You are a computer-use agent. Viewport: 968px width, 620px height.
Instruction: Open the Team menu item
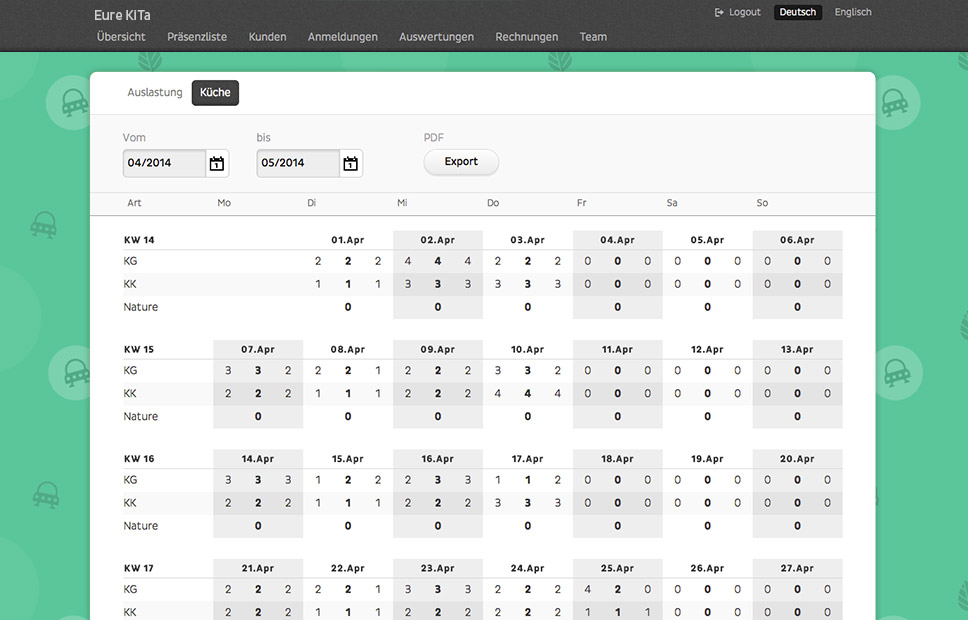(593, 37)
